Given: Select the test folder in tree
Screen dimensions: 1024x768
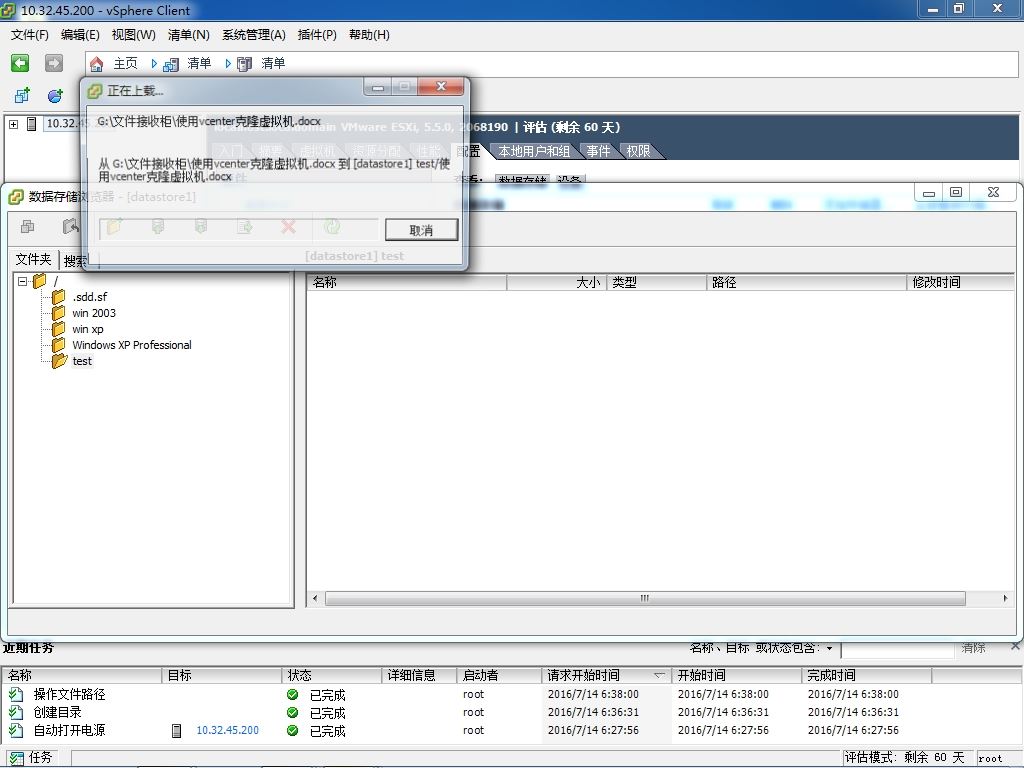Looking at the screenshot, I should pyautogui.click(x=82, y=361).
